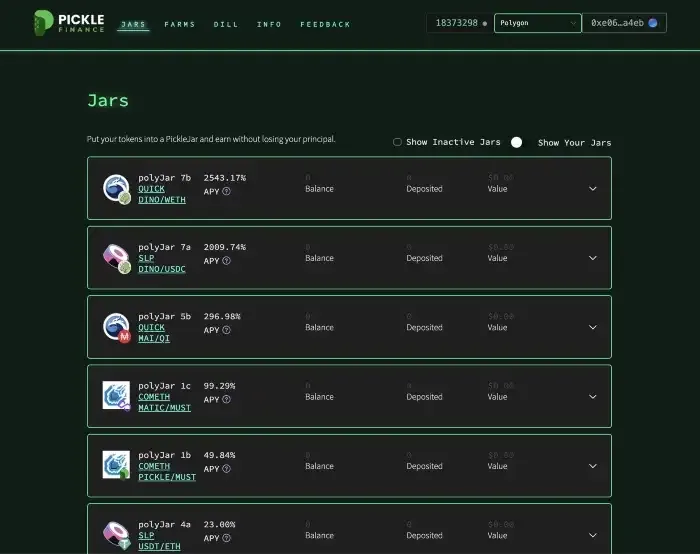Open the DILL tab

coord(226,25)
